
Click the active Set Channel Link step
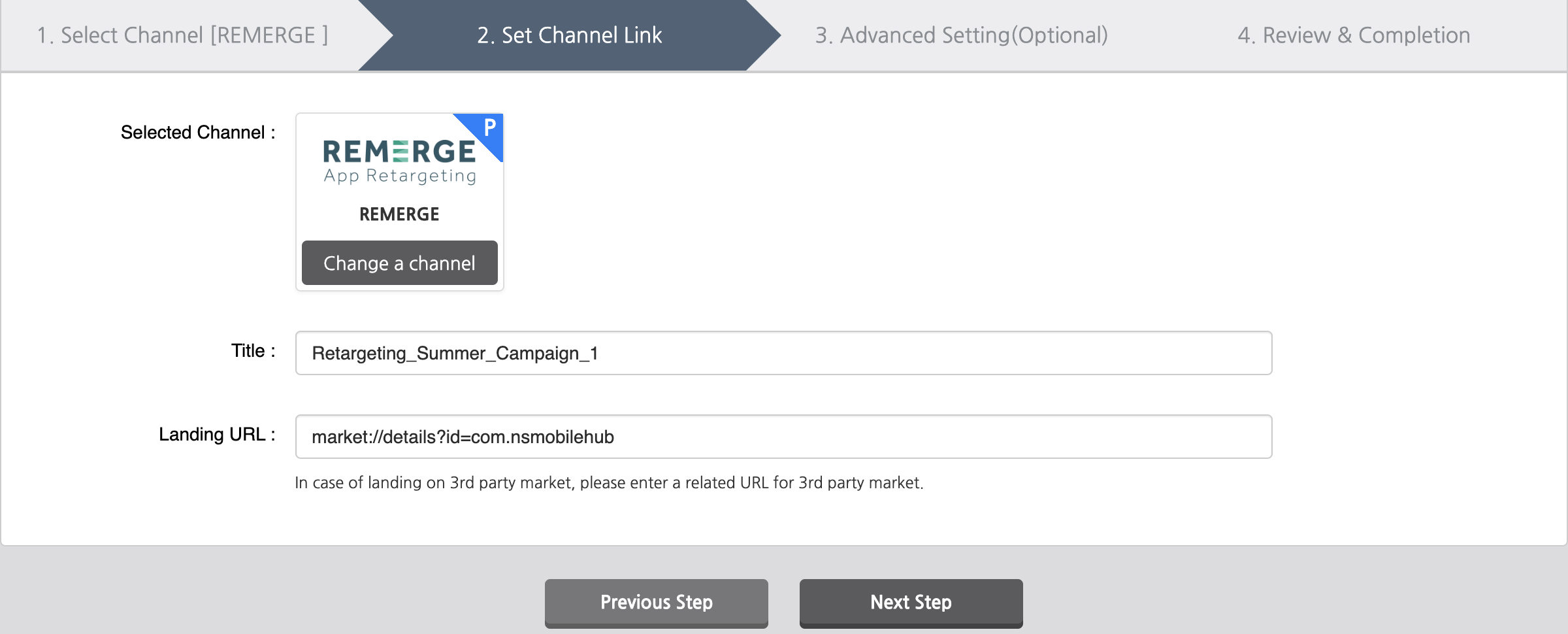tap(571, 35)
